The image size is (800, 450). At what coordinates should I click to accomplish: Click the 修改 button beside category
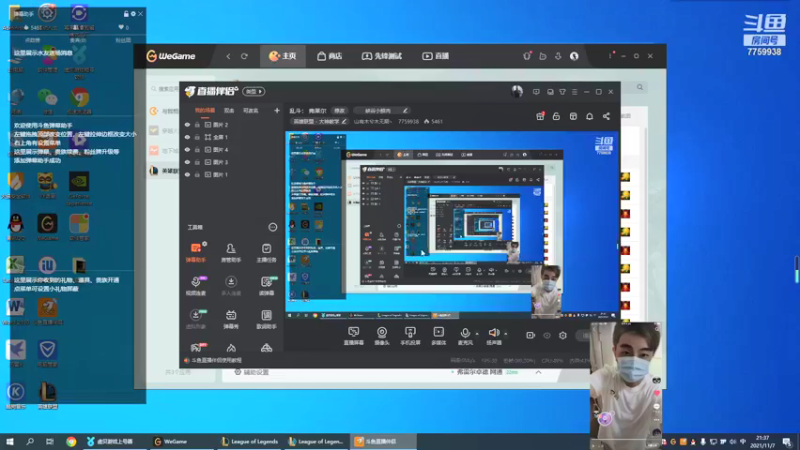coord(339,111)
